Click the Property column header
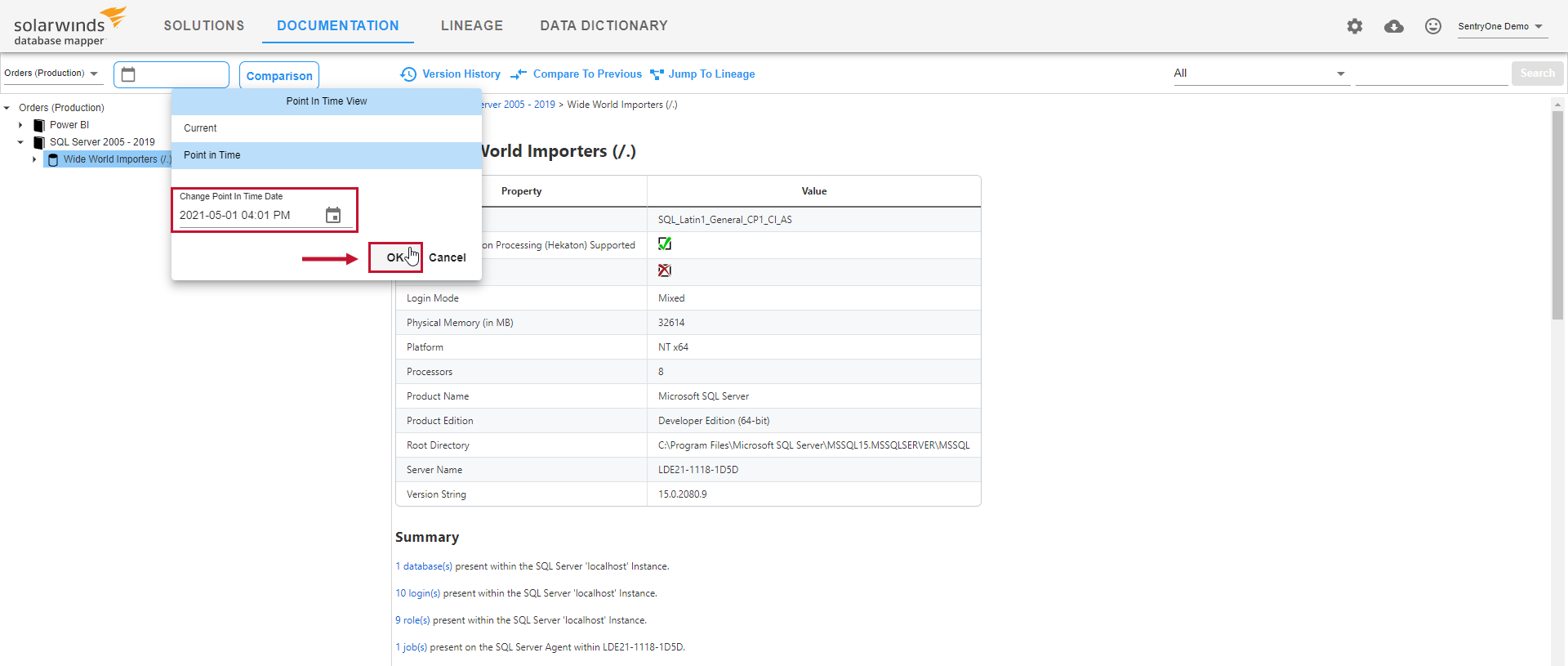The height and width of the screenshot is (666, 1568). click(x=521, y=191)
